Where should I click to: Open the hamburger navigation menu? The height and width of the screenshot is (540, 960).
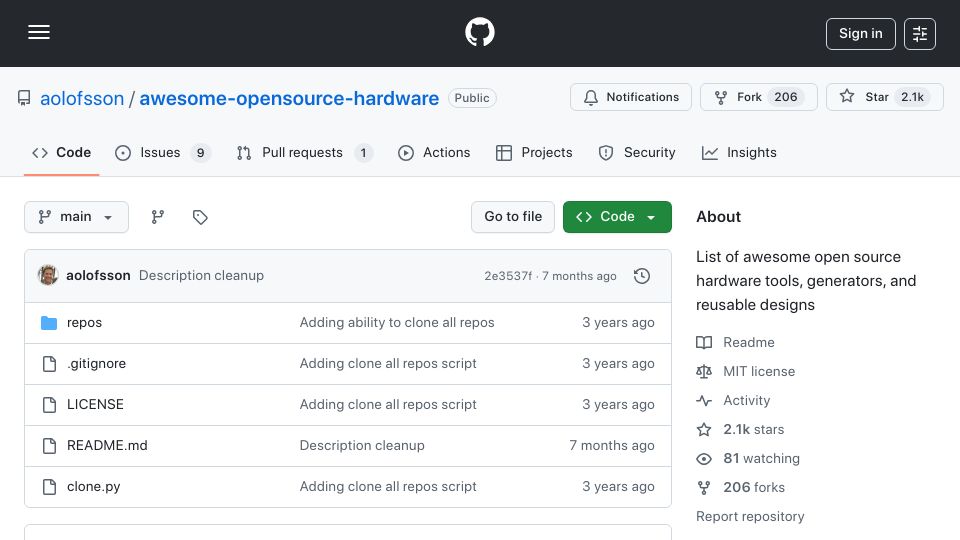(39, 32)
